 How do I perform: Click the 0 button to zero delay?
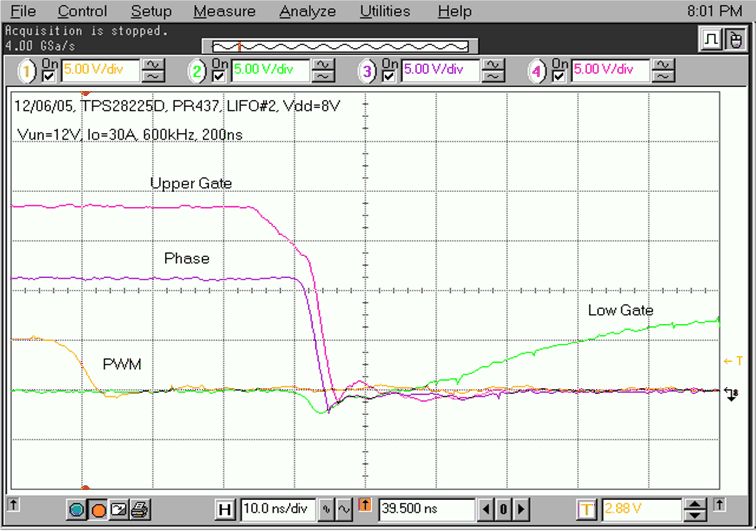pos(503,509)
